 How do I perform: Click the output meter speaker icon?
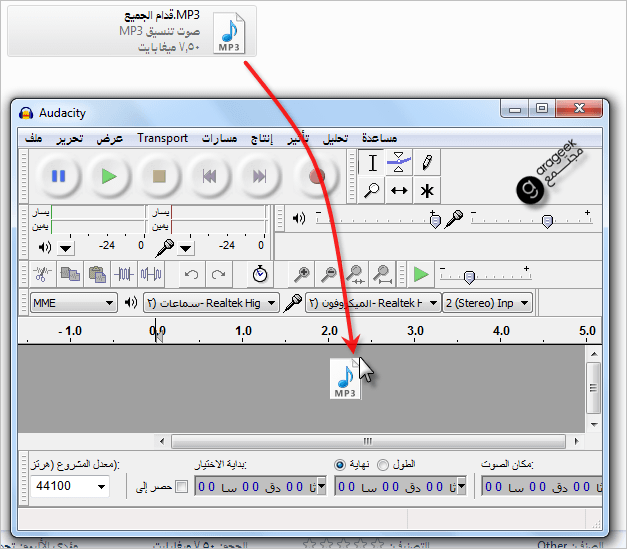click(44, 247)
